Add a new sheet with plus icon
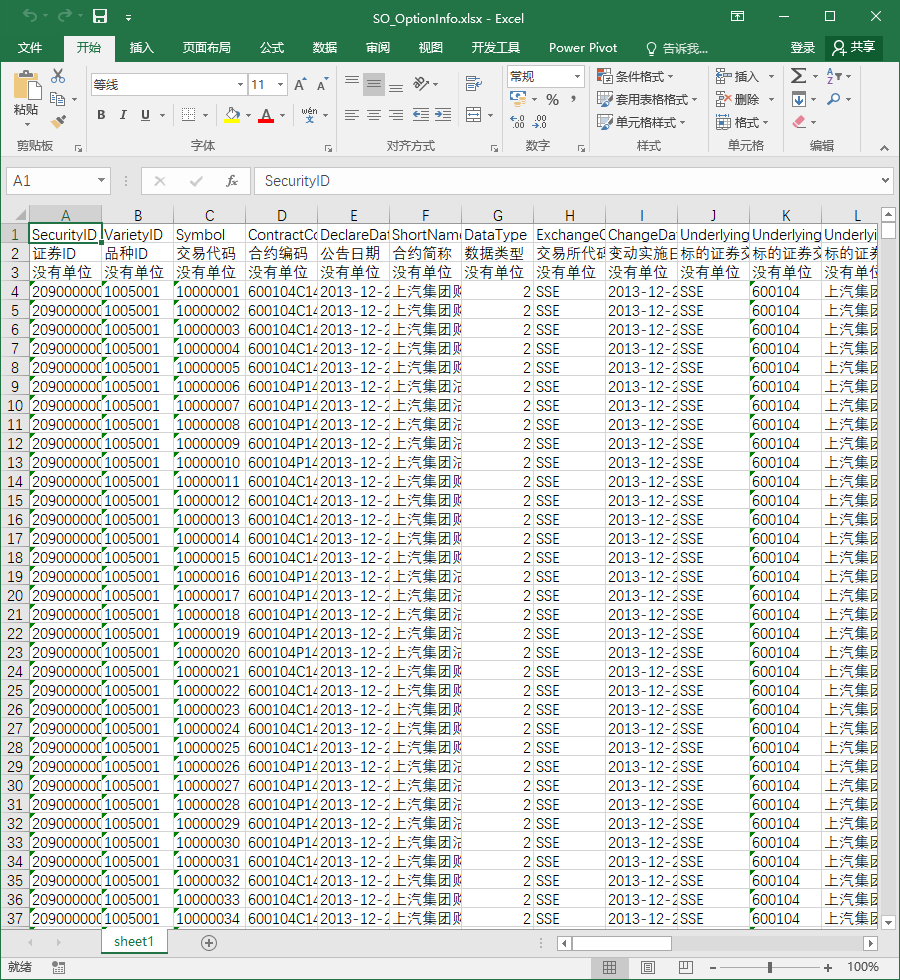900x980 pixels. coord(209,943)
